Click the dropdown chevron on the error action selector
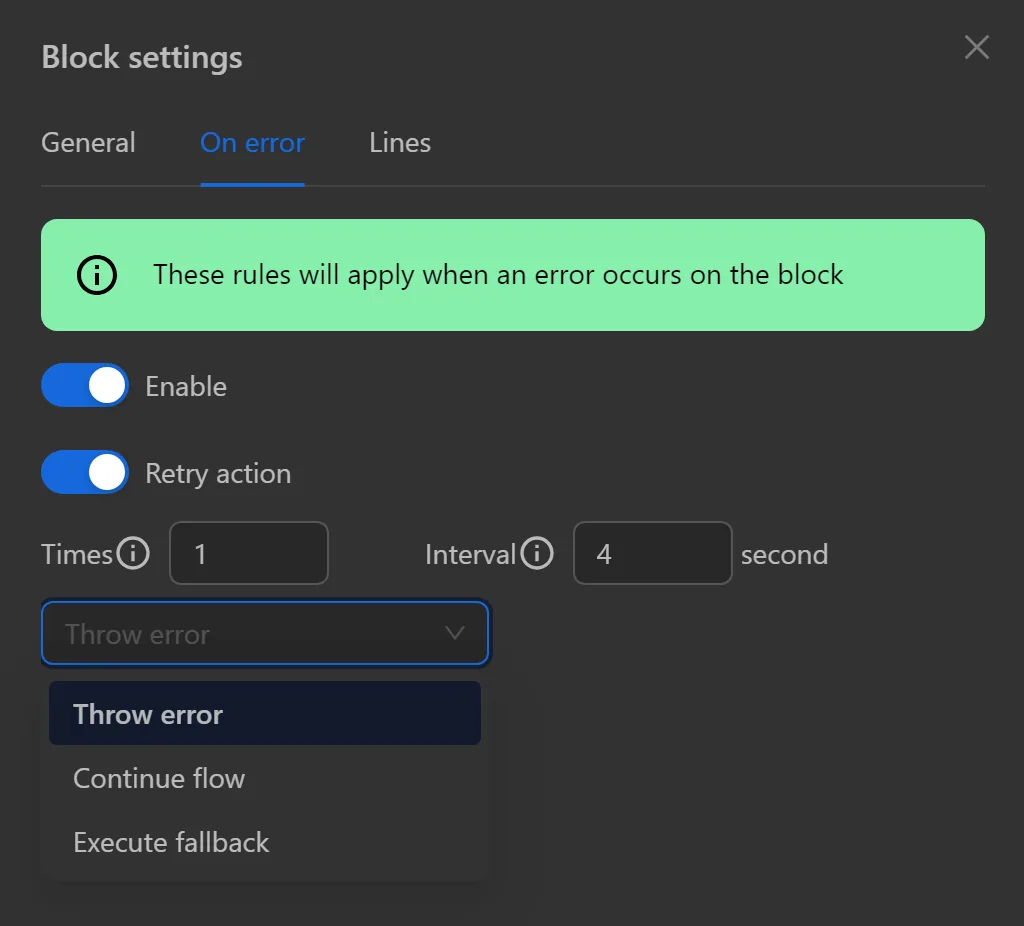This screenshot has width=1024, height=926. [456, 633]
